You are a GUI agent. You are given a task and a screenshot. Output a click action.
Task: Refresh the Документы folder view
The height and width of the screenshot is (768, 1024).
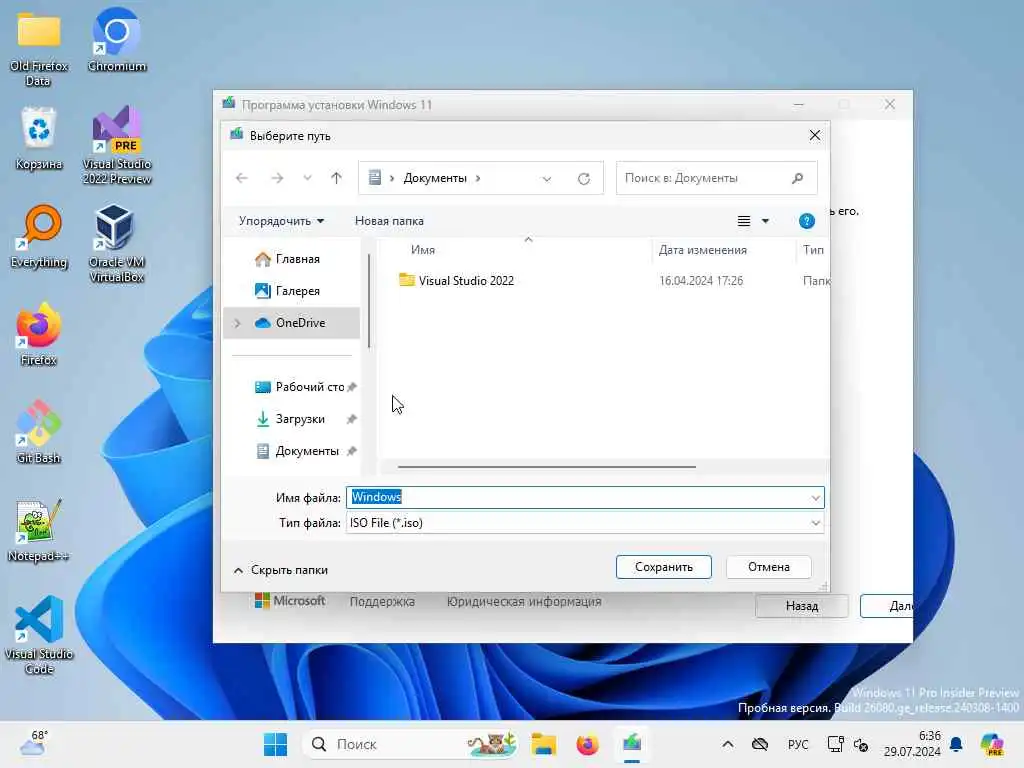584,178
